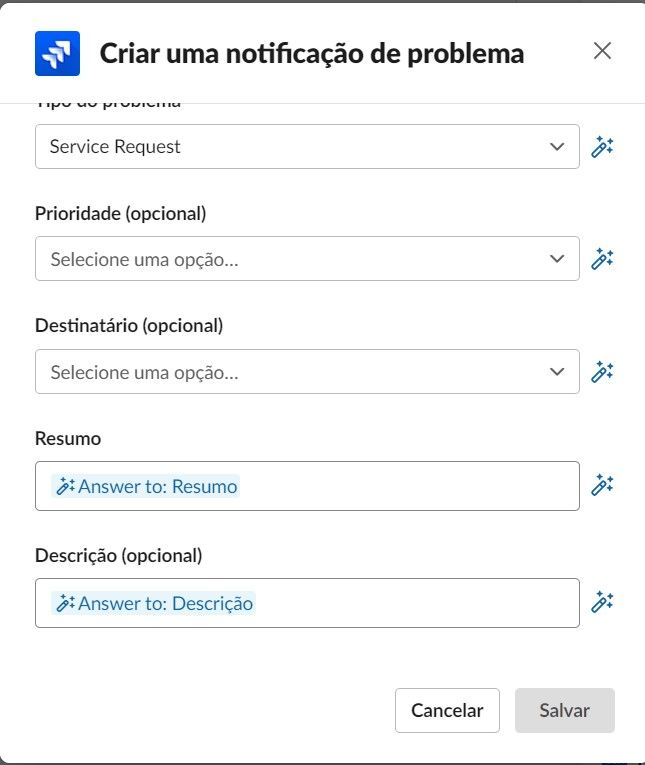The width and height of the screenshot is (645, 765).
Task: Open the Service Request issue type dropdown
Action: pos(290,147)
